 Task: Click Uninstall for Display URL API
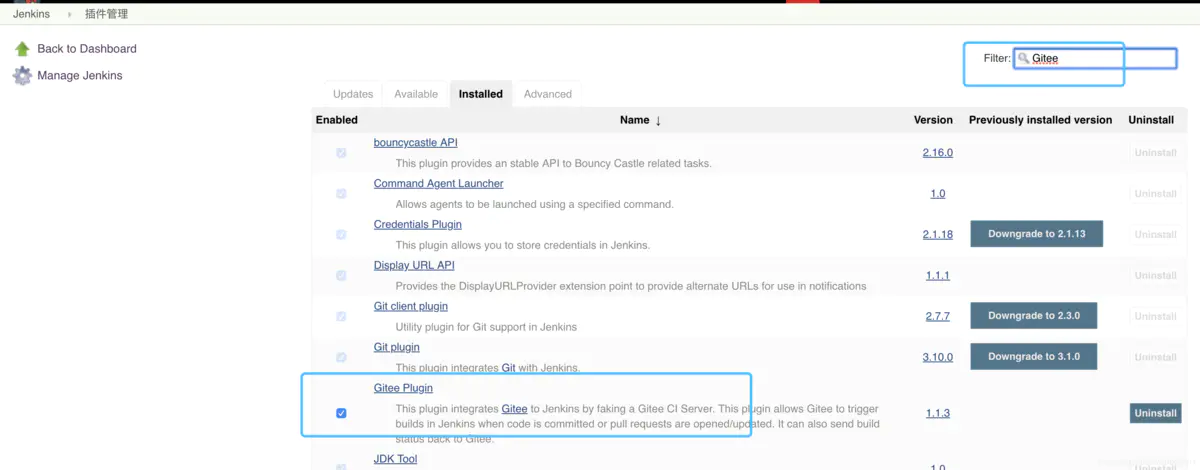click(x=1155, y=276)
